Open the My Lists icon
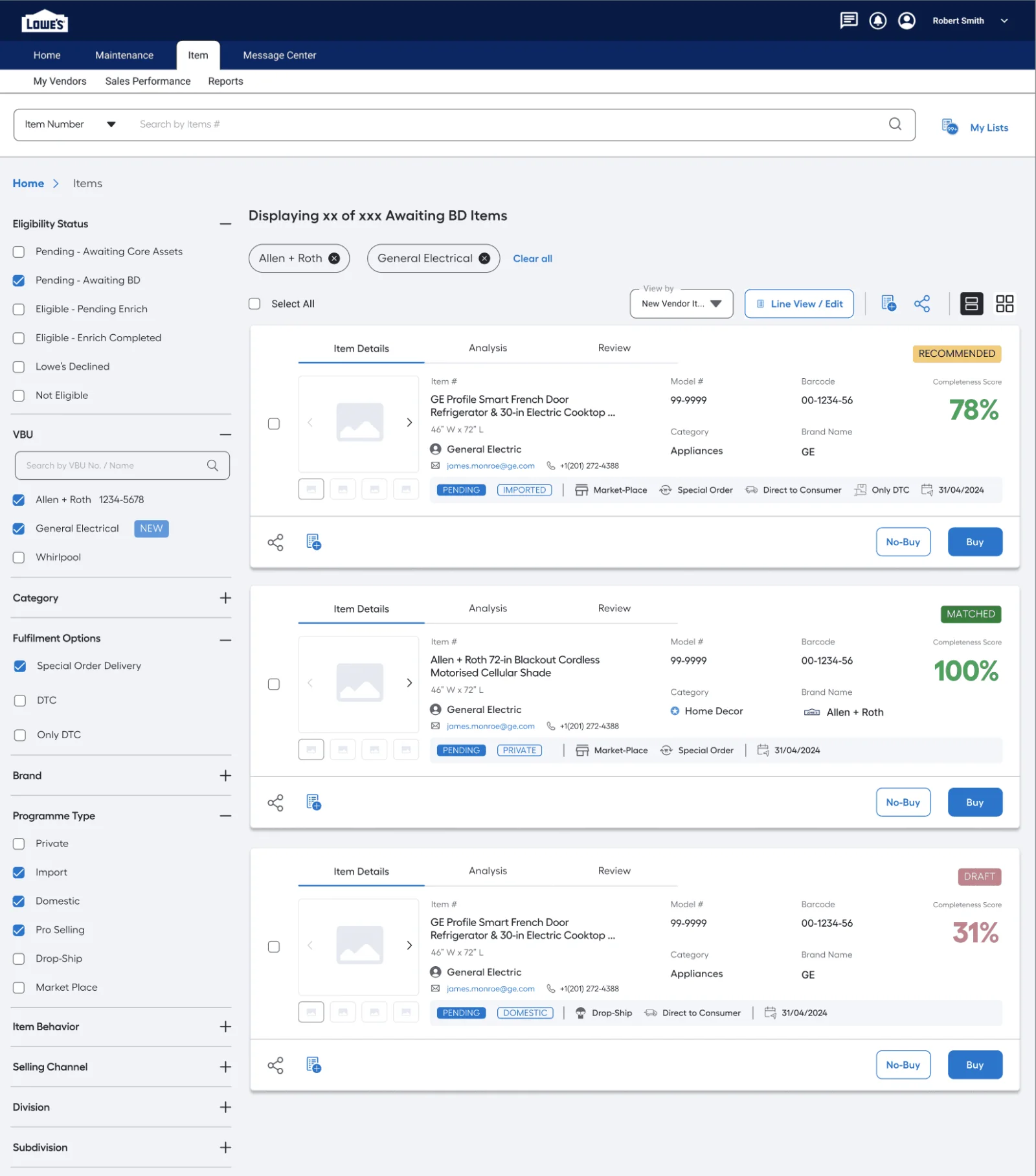The height and width of the screenshot is (1176, 1036). point(949,127)
